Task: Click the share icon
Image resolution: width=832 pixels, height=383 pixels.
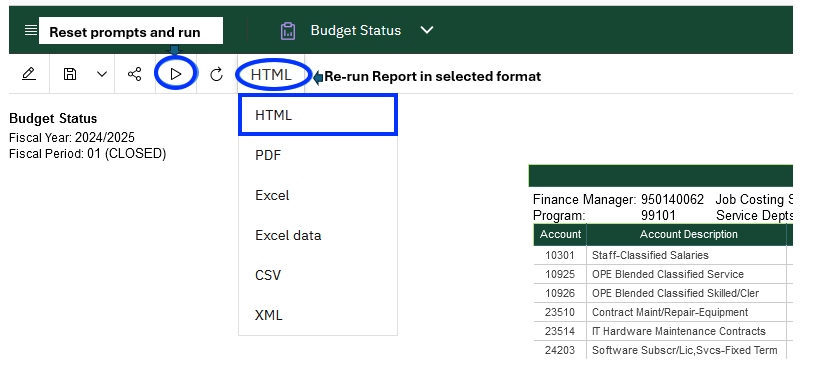Action: coord(135,74)
